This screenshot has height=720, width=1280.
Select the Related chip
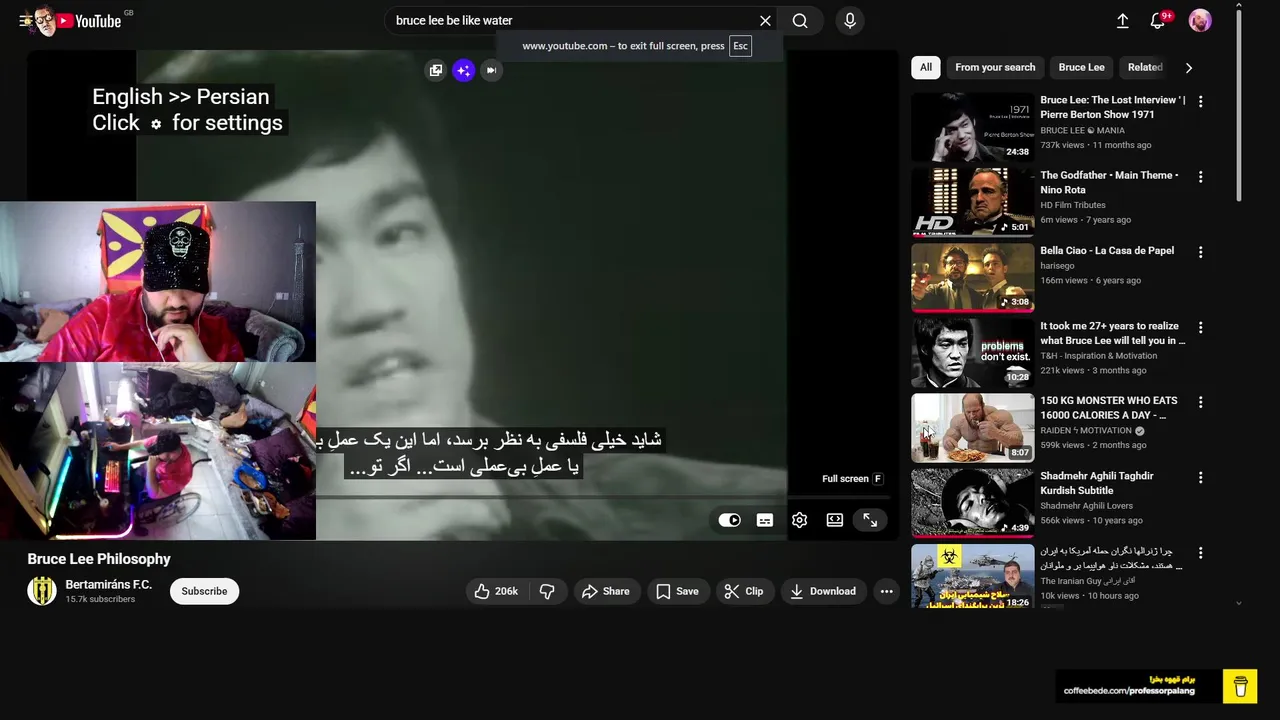click(x=1145, y=67)
